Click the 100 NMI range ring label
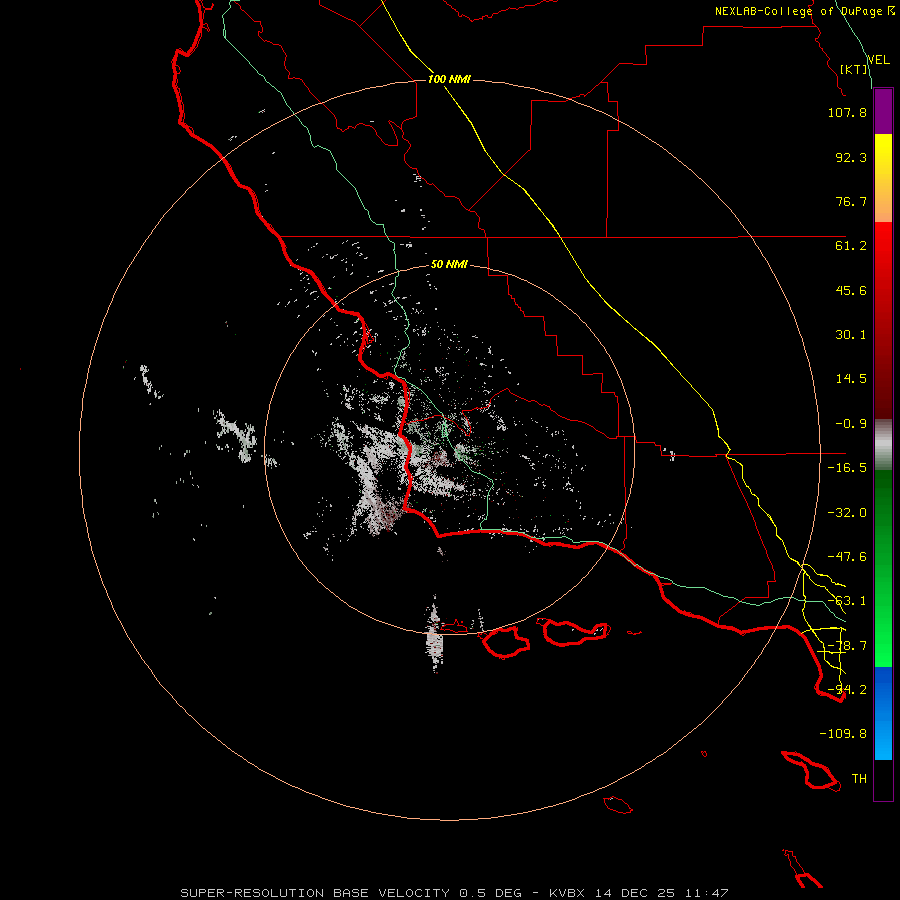Image resolution: width=900 pixels, height=900 pixels. [x=449, y=79]
